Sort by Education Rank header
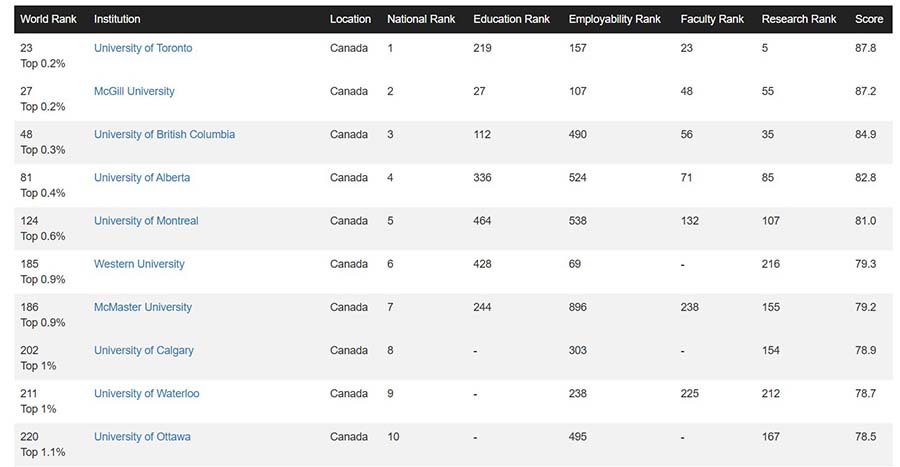 tap(511, 19)
